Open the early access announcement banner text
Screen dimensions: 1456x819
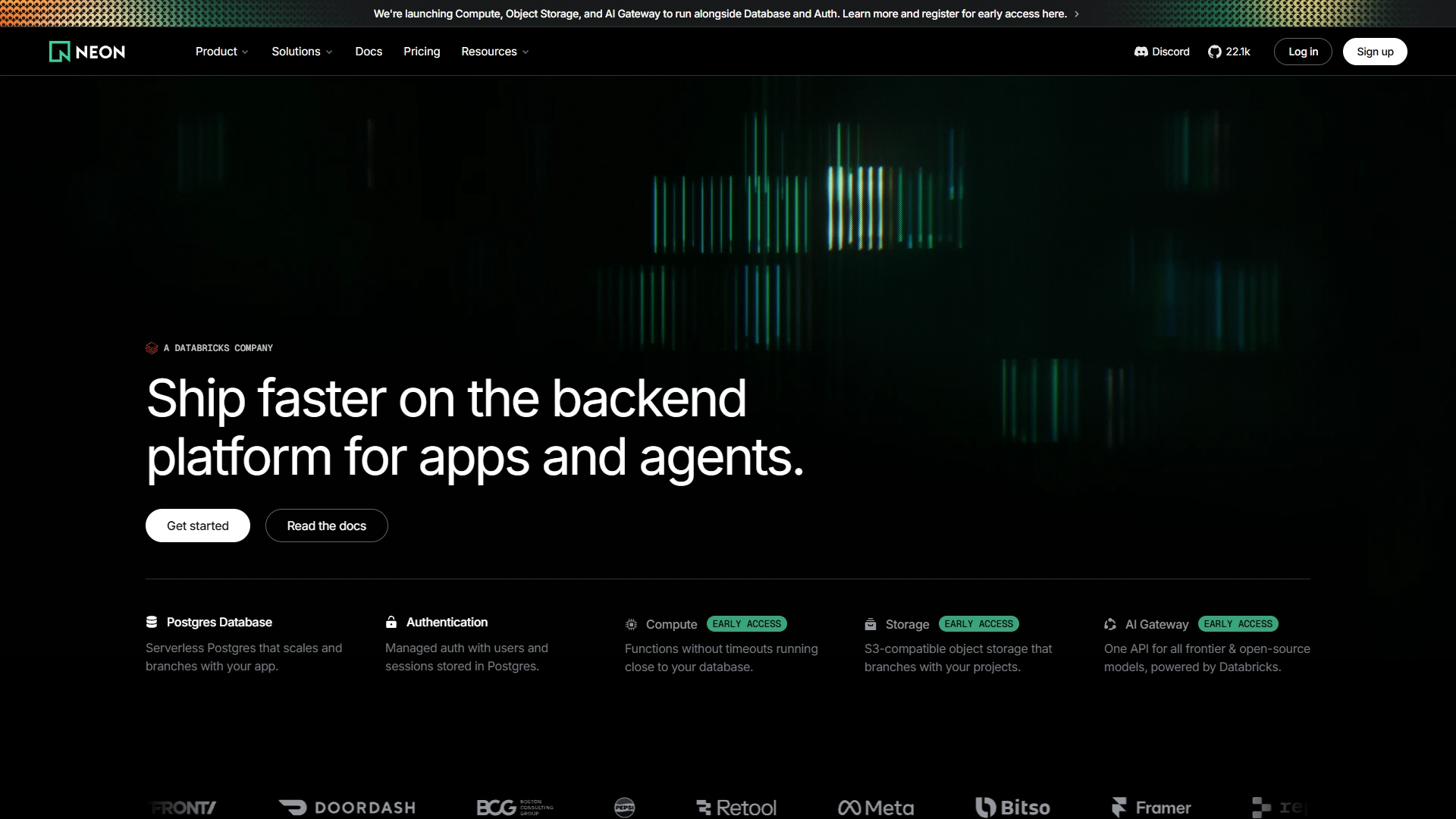tap(720, 14)
